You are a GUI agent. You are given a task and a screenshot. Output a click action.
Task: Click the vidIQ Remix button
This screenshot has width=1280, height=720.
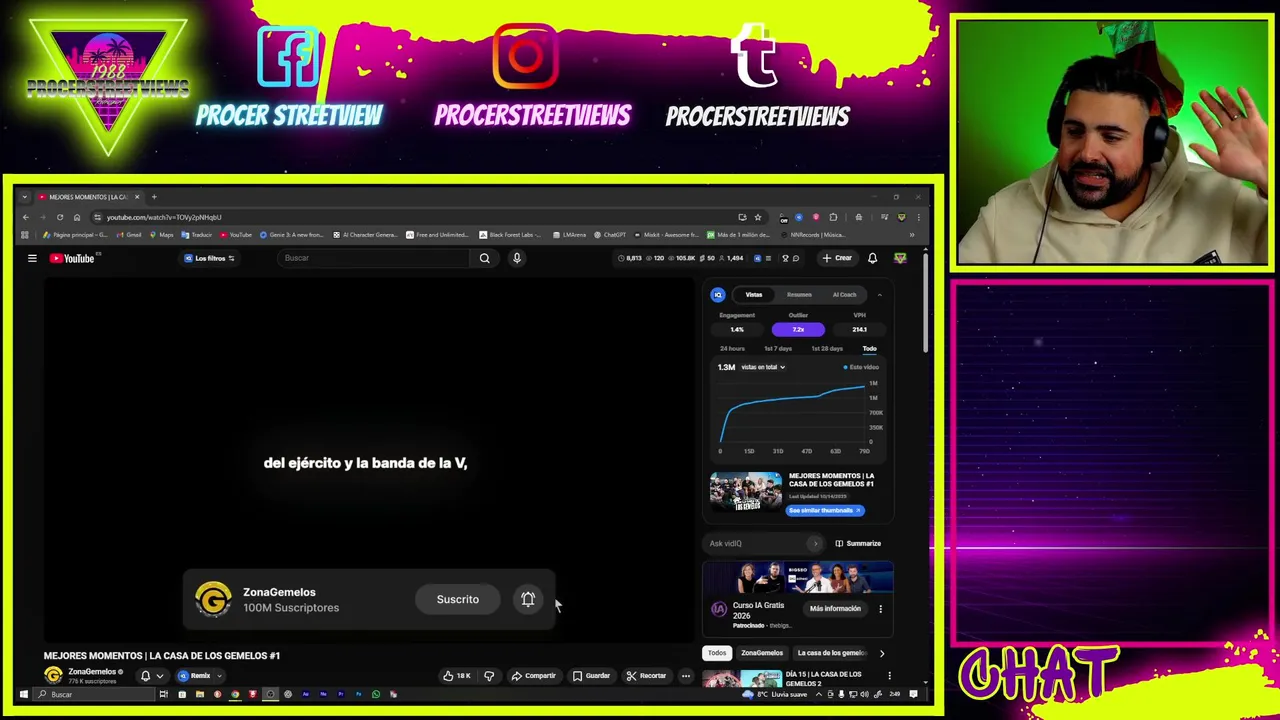pos(195,676)
